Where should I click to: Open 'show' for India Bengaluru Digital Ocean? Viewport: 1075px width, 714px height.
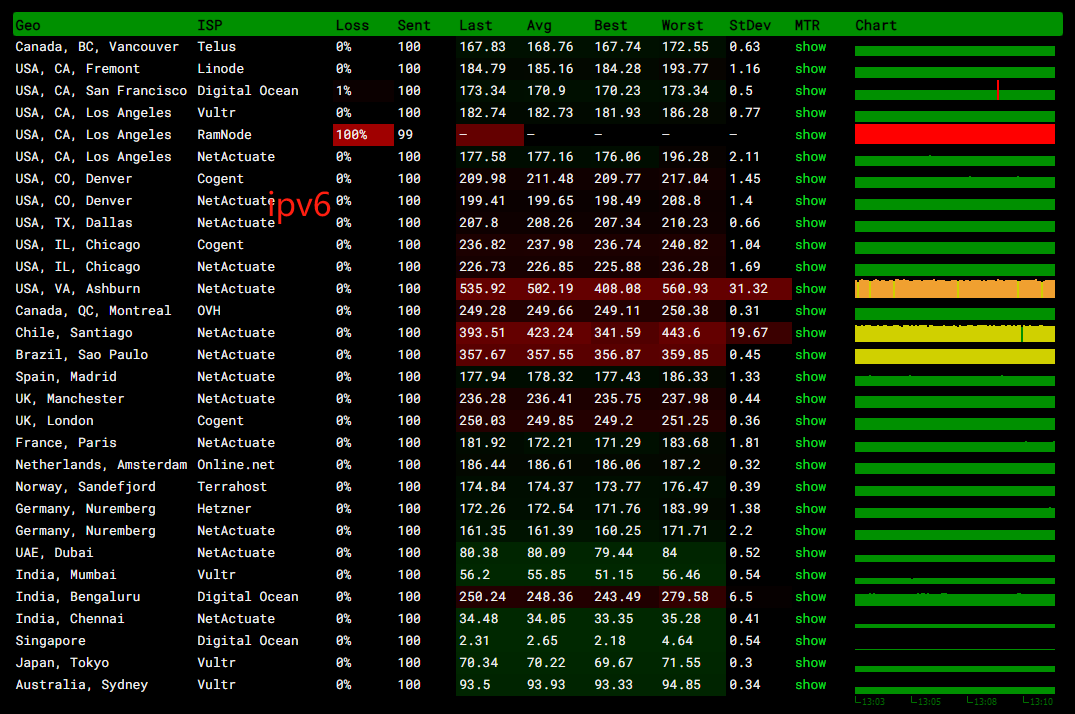pos(810,597)
